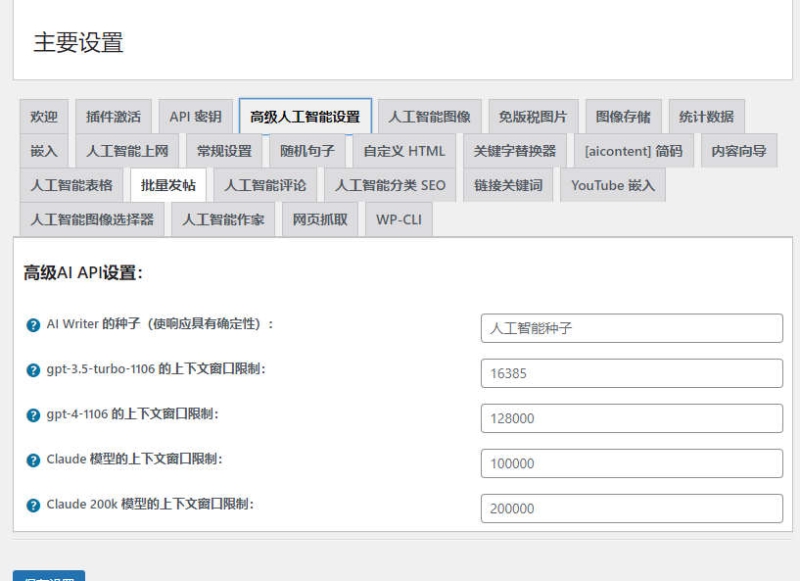Open [aicontent] 简码 tab
The height and width of the screenshot is (581, 800).
634,150
